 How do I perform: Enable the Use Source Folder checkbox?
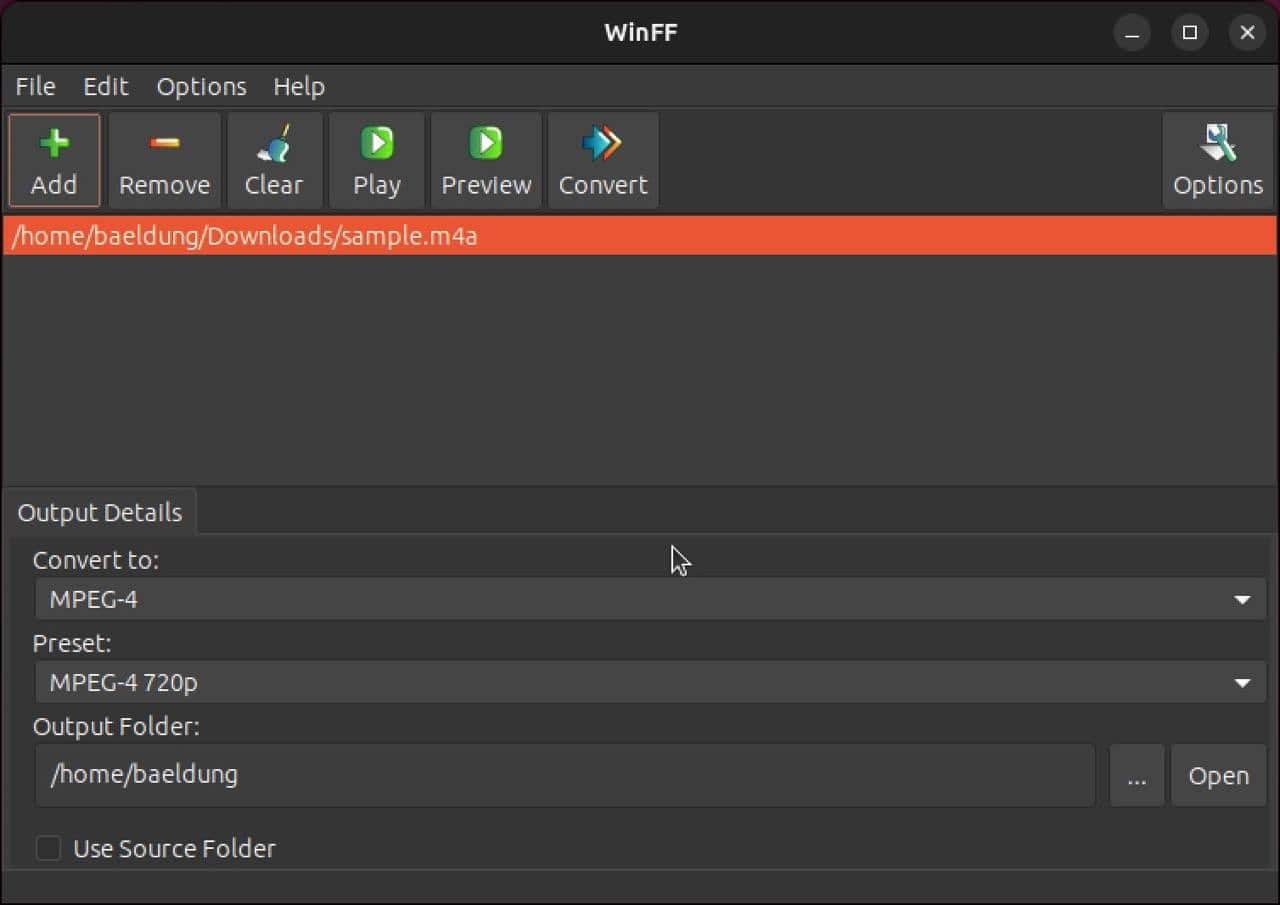tap(48, 848)
